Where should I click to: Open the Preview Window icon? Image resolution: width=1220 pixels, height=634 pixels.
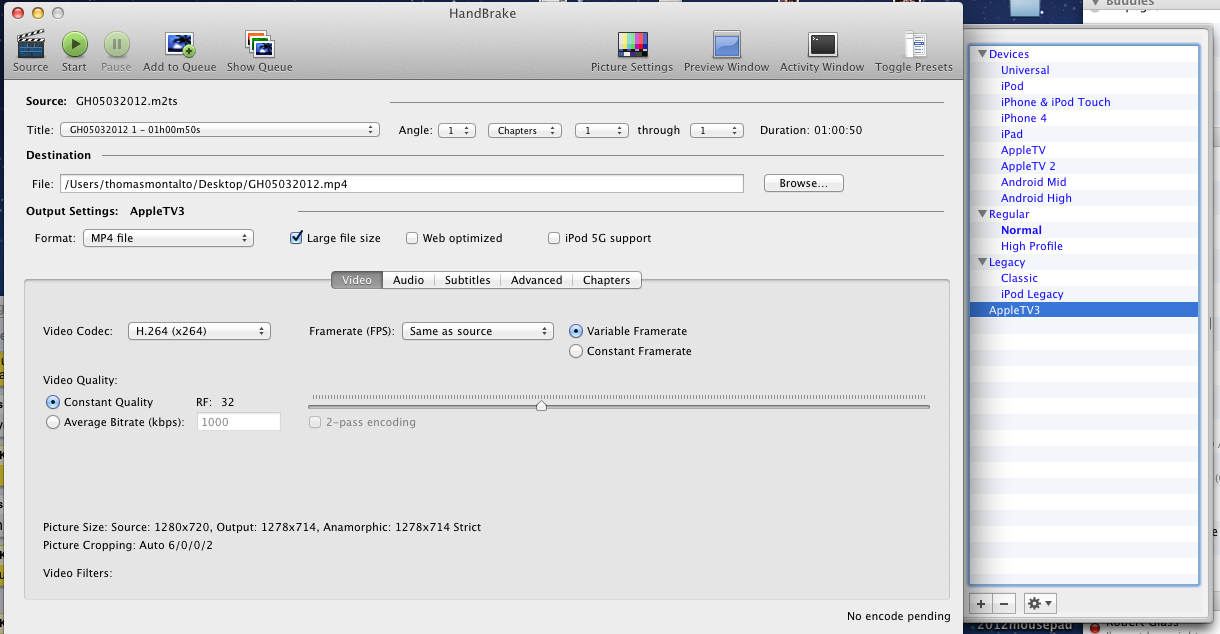[x=726, y=45]
